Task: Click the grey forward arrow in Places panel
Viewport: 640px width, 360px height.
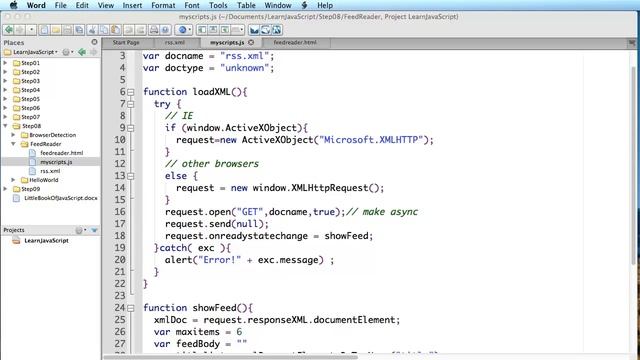Action: 93,52
